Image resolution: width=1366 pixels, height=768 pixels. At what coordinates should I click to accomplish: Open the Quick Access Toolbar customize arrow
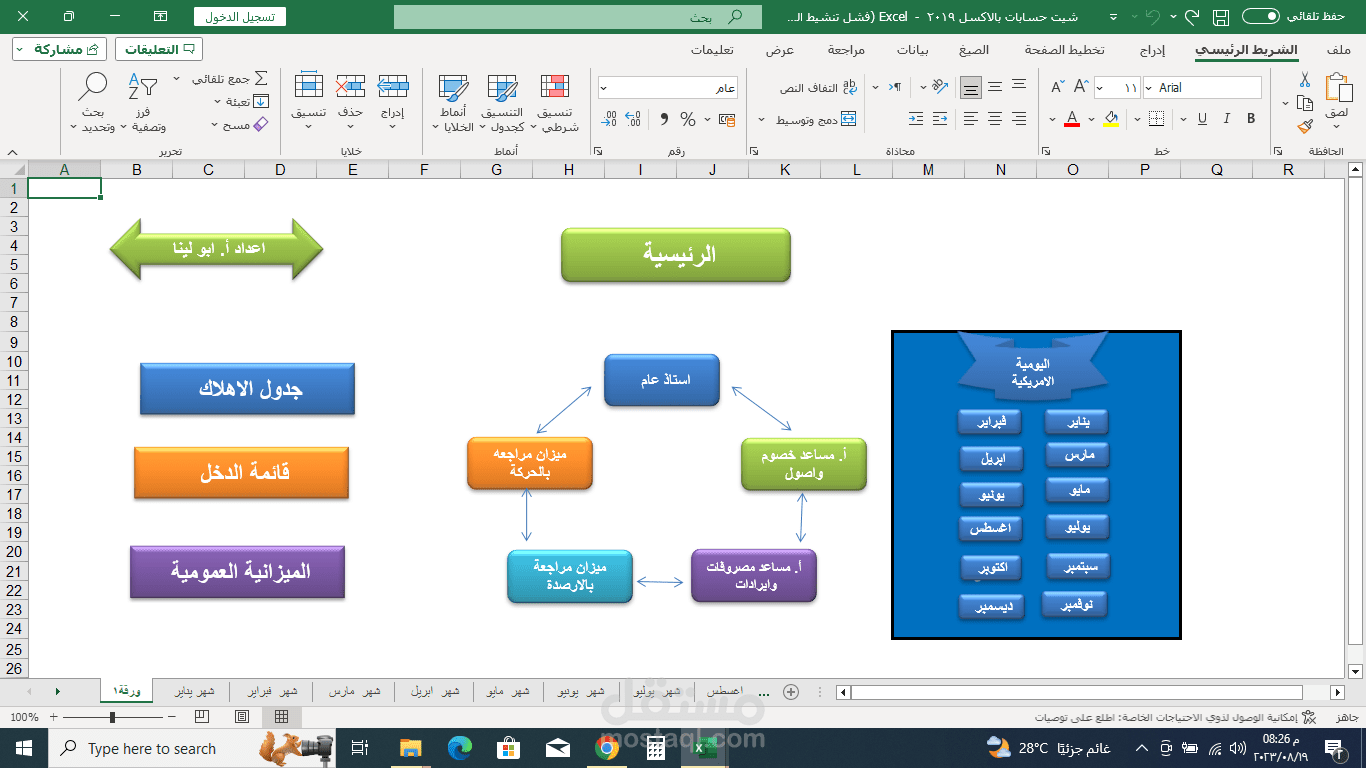click(x=1113, y=17)
